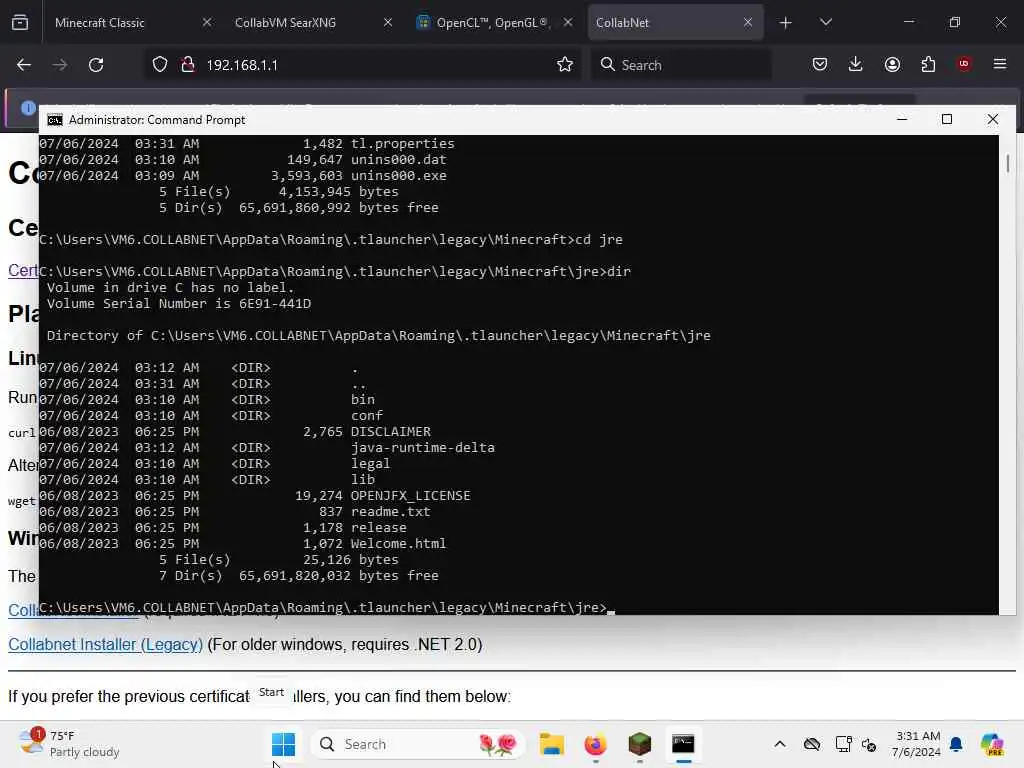This screenshot has width=1024, height=768.
Task: Minimize the Command Prompt window
Action: click(x=902, y=120)
